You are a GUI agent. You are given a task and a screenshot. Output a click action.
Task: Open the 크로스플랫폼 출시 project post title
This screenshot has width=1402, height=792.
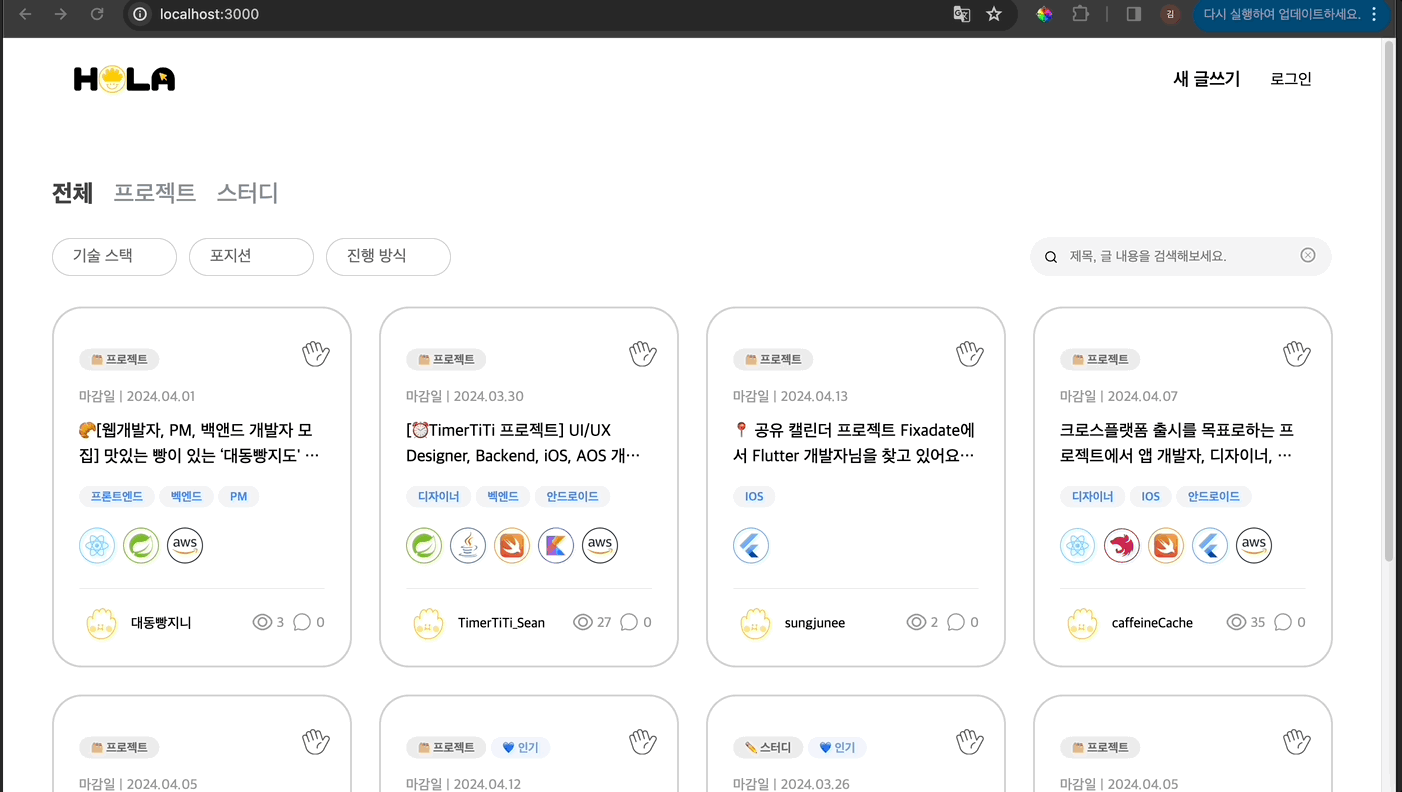1177,443
